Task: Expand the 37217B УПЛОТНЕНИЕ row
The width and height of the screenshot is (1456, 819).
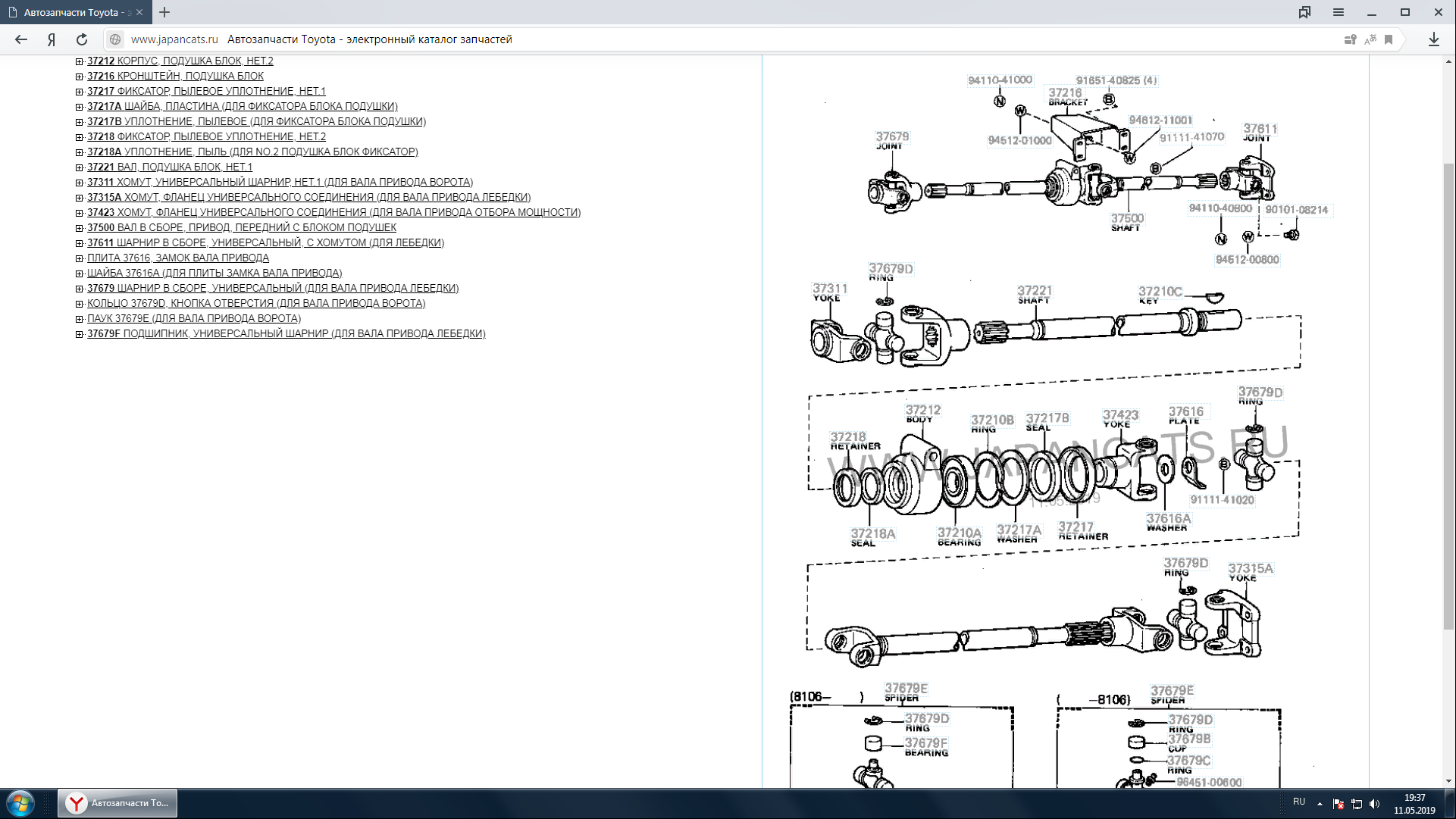Action: 80,122
